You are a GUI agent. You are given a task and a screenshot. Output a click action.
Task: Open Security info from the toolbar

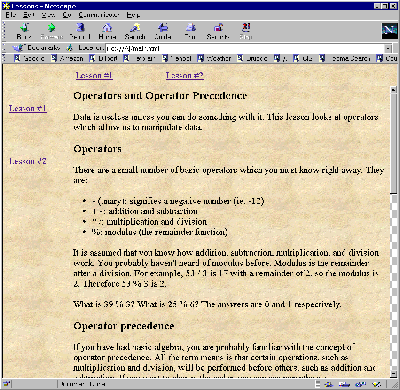pos(218,31)
